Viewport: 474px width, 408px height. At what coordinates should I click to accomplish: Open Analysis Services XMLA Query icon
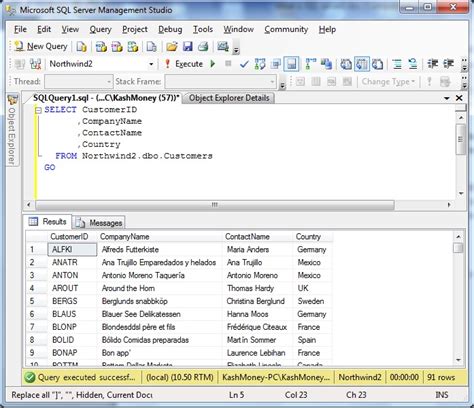(x=133, y=47)
